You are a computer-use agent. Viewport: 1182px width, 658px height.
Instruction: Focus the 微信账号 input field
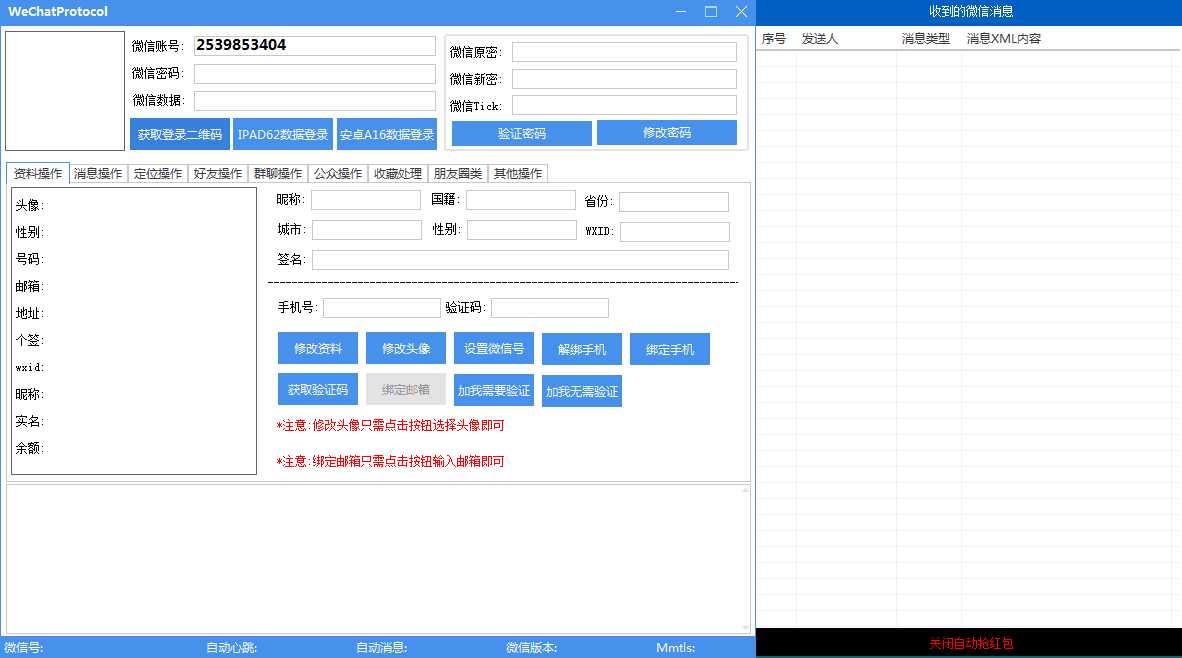(314, 45)
